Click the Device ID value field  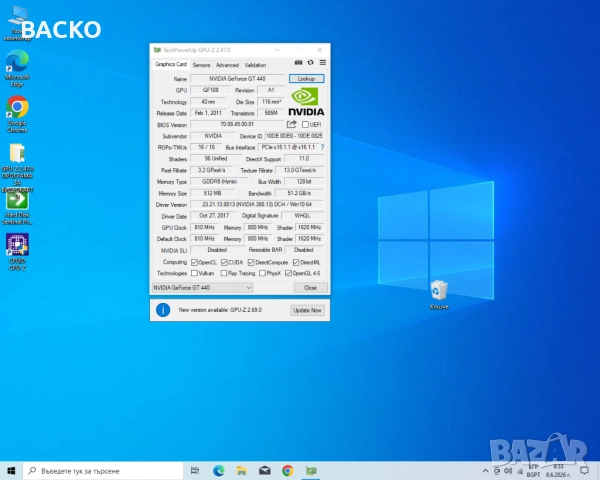pos(294,136)
